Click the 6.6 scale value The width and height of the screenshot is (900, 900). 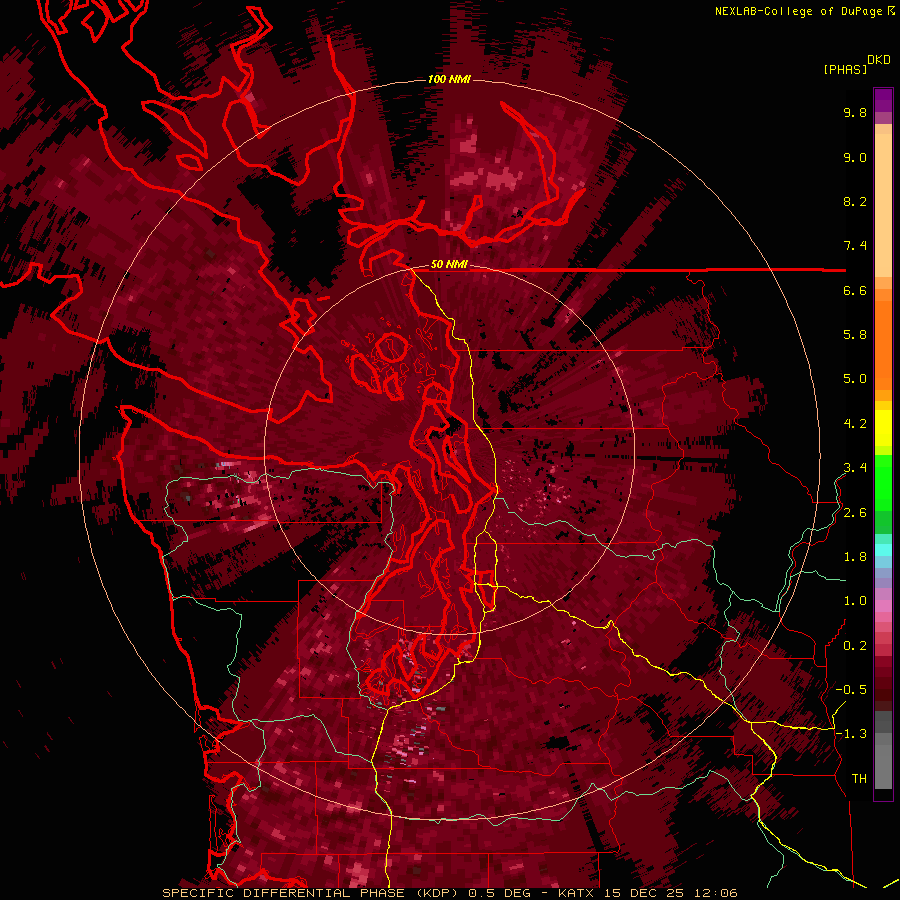click(x=855, y=290)
